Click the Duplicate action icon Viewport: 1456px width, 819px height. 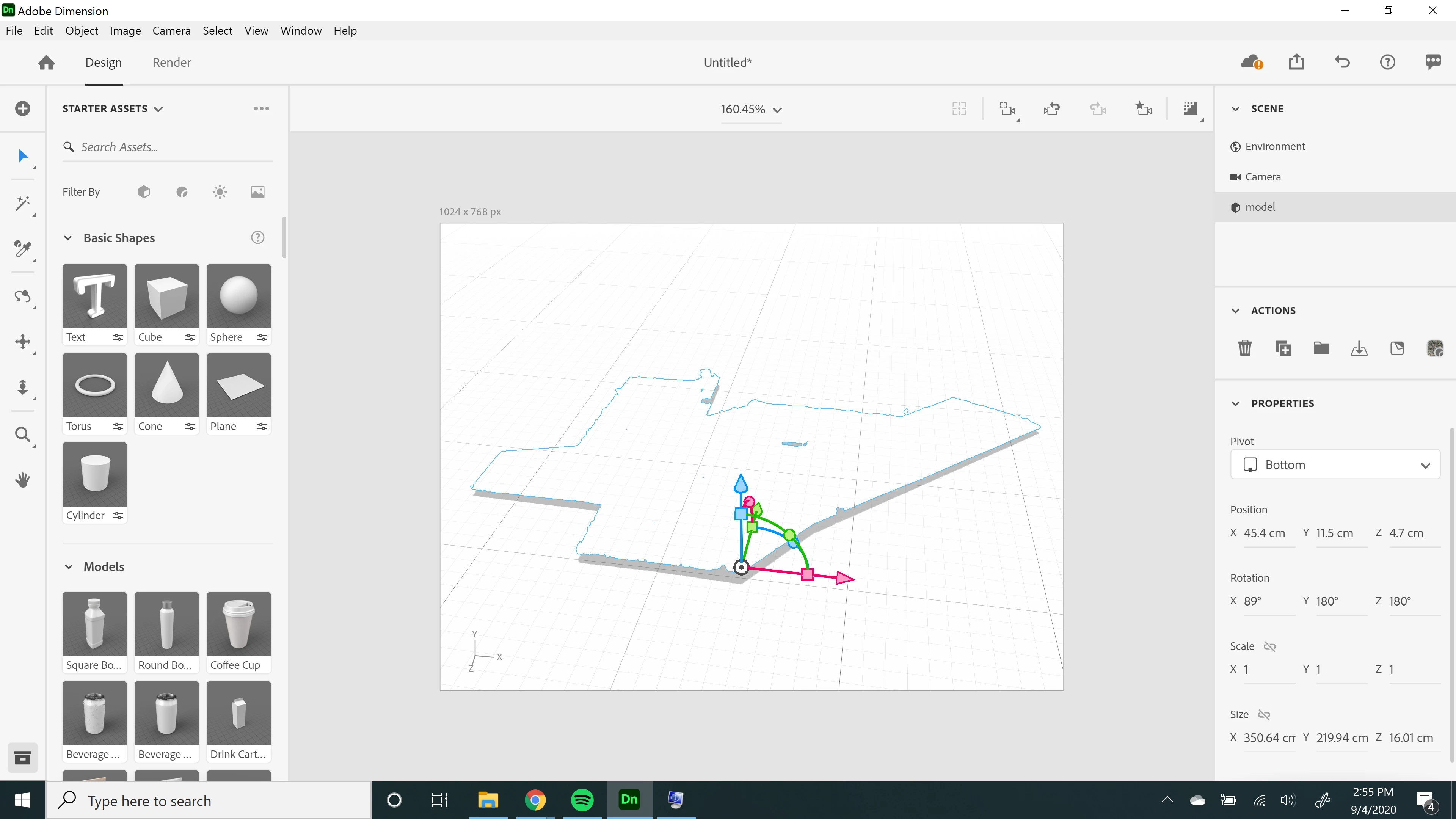(x=1283, y=348)
